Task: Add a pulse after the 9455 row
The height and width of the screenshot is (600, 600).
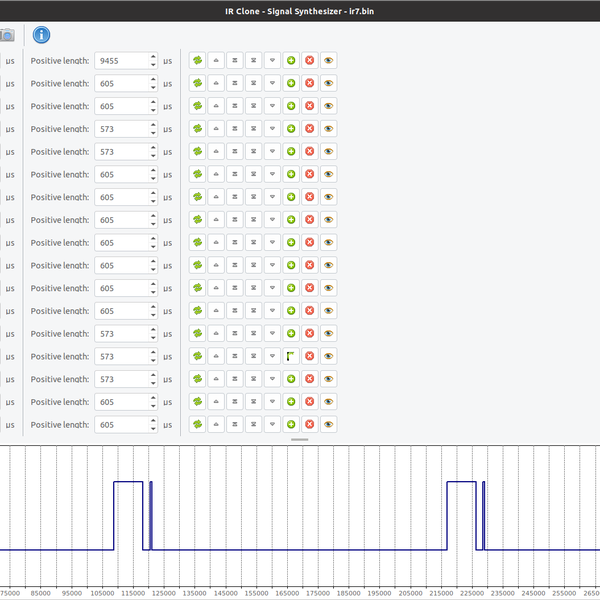Action: 291,61
